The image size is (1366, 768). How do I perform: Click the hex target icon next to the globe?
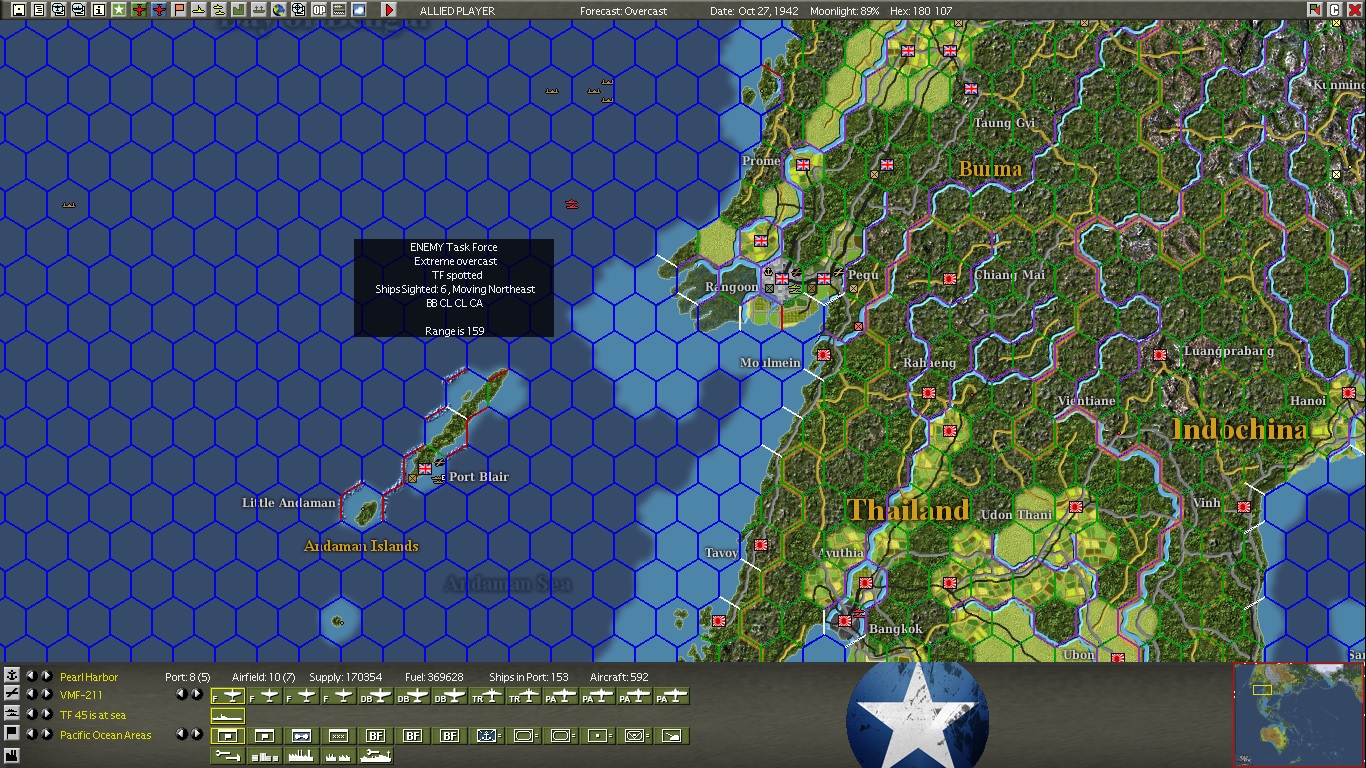pyautogui.click(x=299, y=9)
